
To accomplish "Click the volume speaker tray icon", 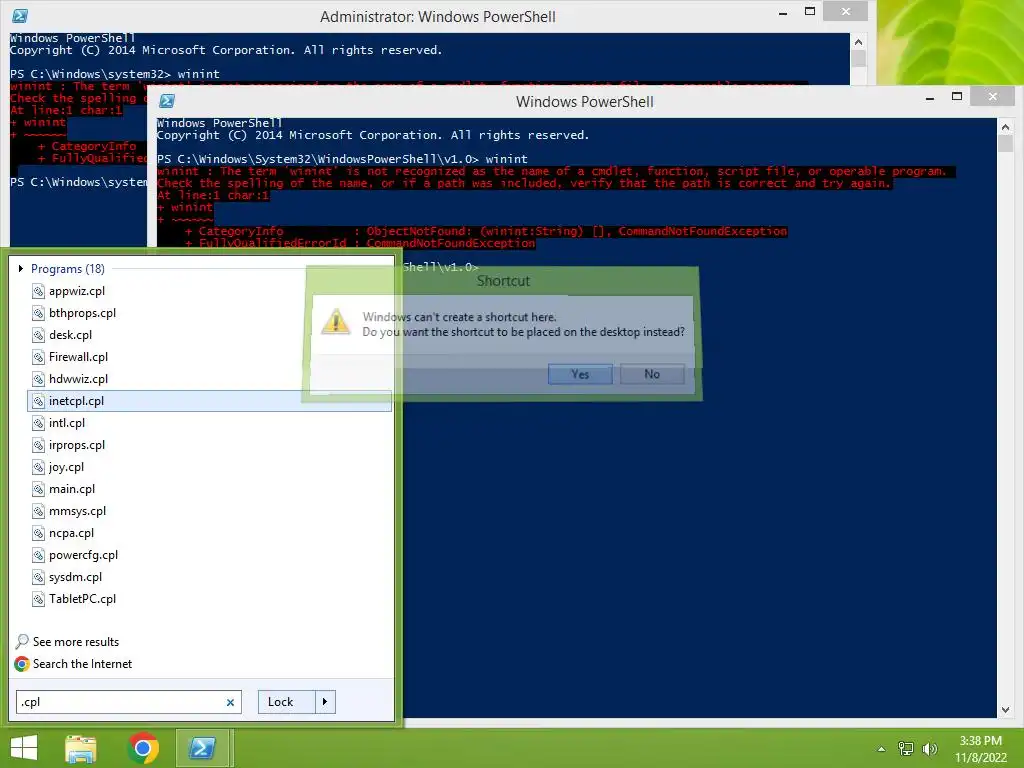I will 929,749.
